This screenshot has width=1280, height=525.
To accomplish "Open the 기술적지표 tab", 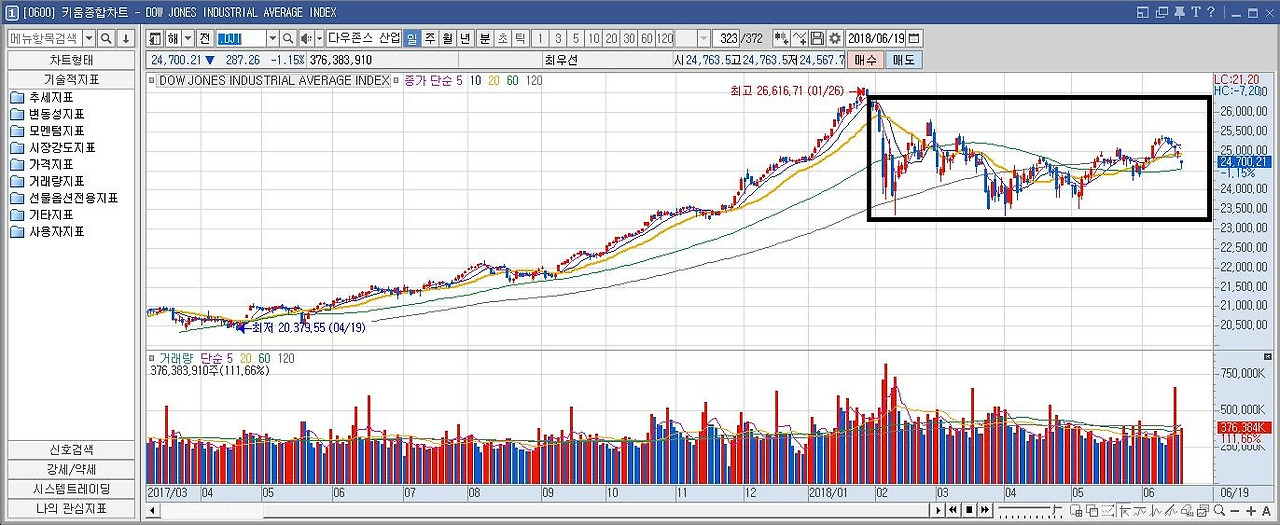I will [71, 79].
